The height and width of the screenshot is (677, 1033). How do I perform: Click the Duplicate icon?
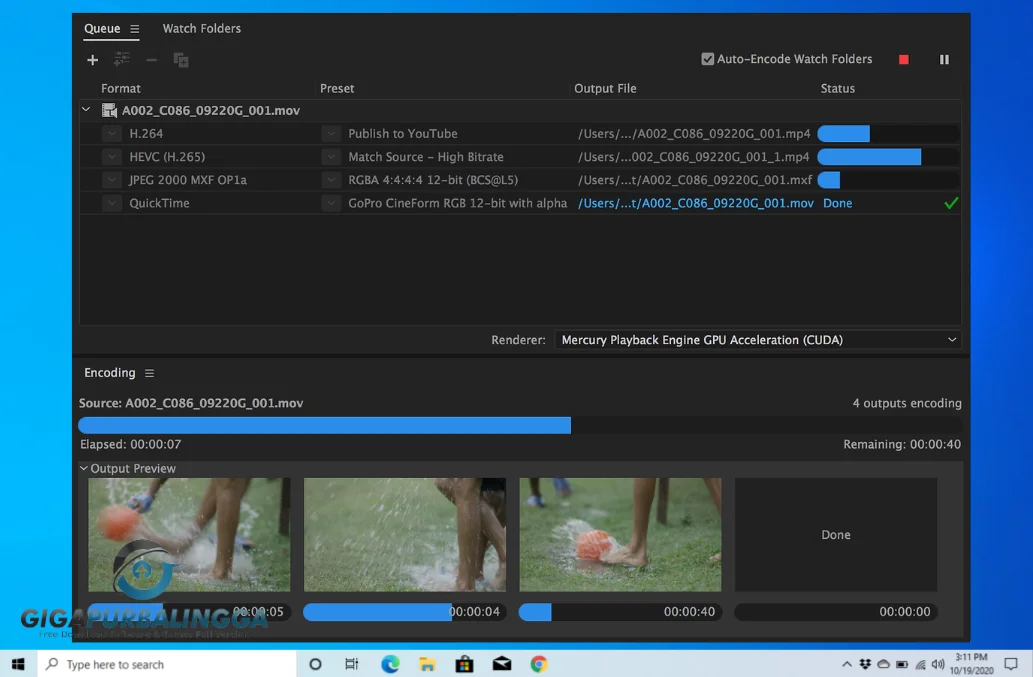181,60
